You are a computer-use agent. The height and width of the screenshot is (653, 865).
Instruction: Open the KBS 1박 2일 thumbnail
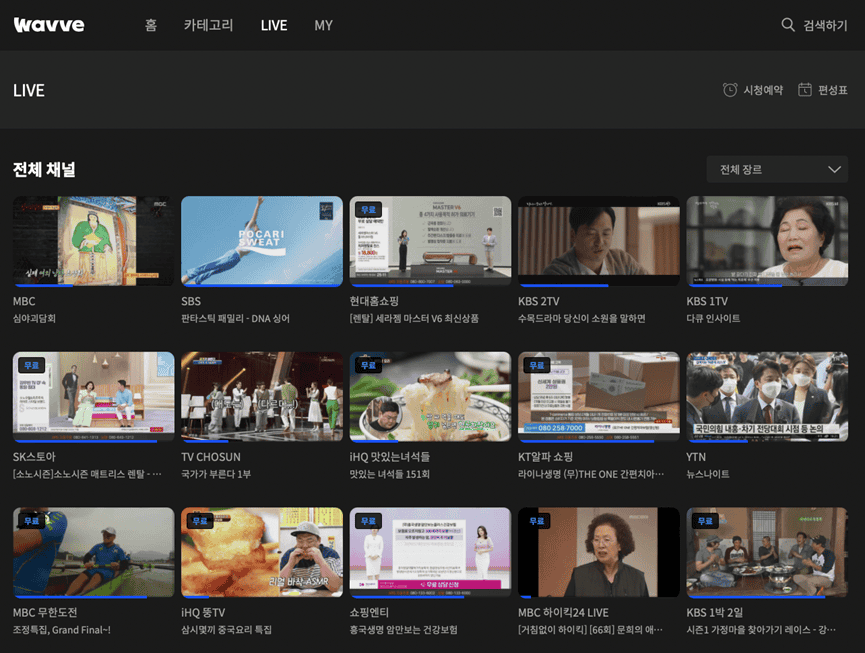[x=767, y=553]
